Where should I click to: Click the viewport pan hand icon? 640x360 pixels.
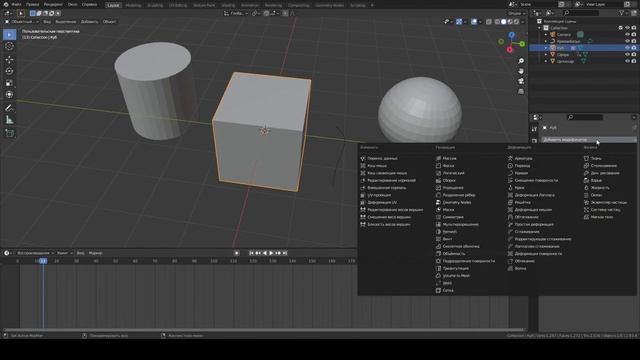(521, 71)
